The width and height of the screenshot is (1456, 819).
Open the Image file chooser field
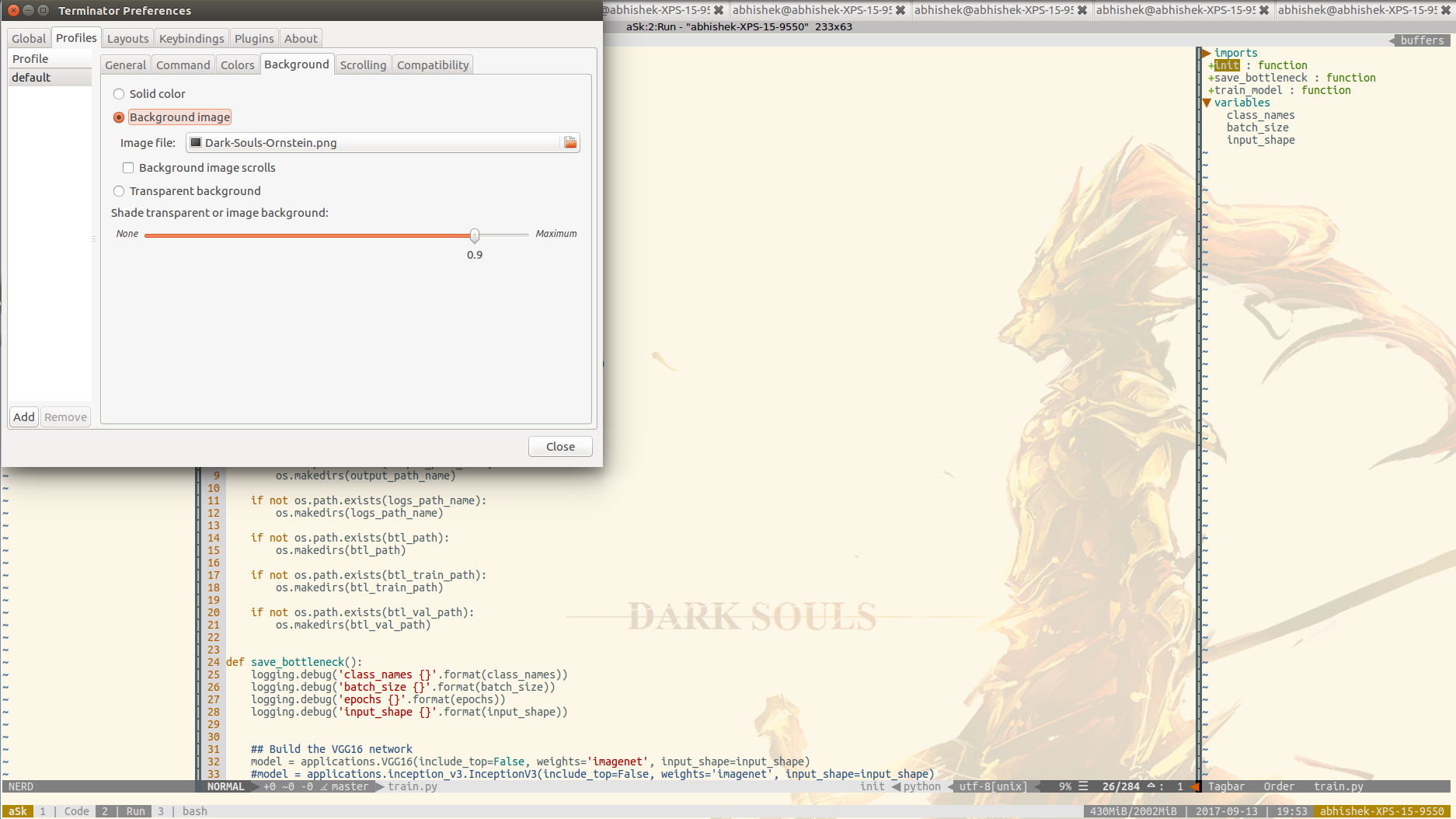[x=382, y=142]
